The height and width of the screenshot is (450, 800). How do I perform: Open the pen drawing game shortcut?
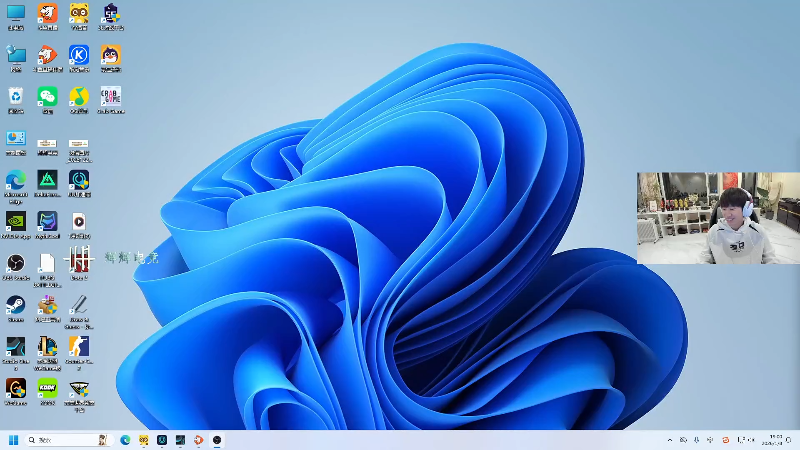tap(79, 312)
